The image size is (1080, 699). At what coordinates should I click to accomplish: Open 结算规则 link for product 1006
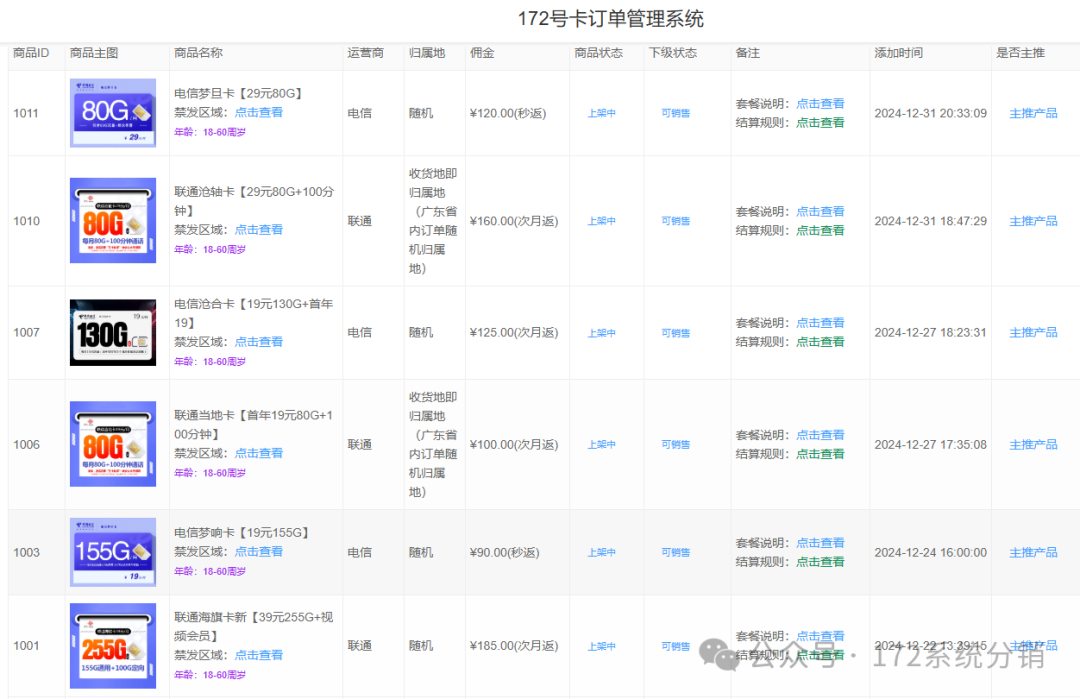[x=819, y=454]
